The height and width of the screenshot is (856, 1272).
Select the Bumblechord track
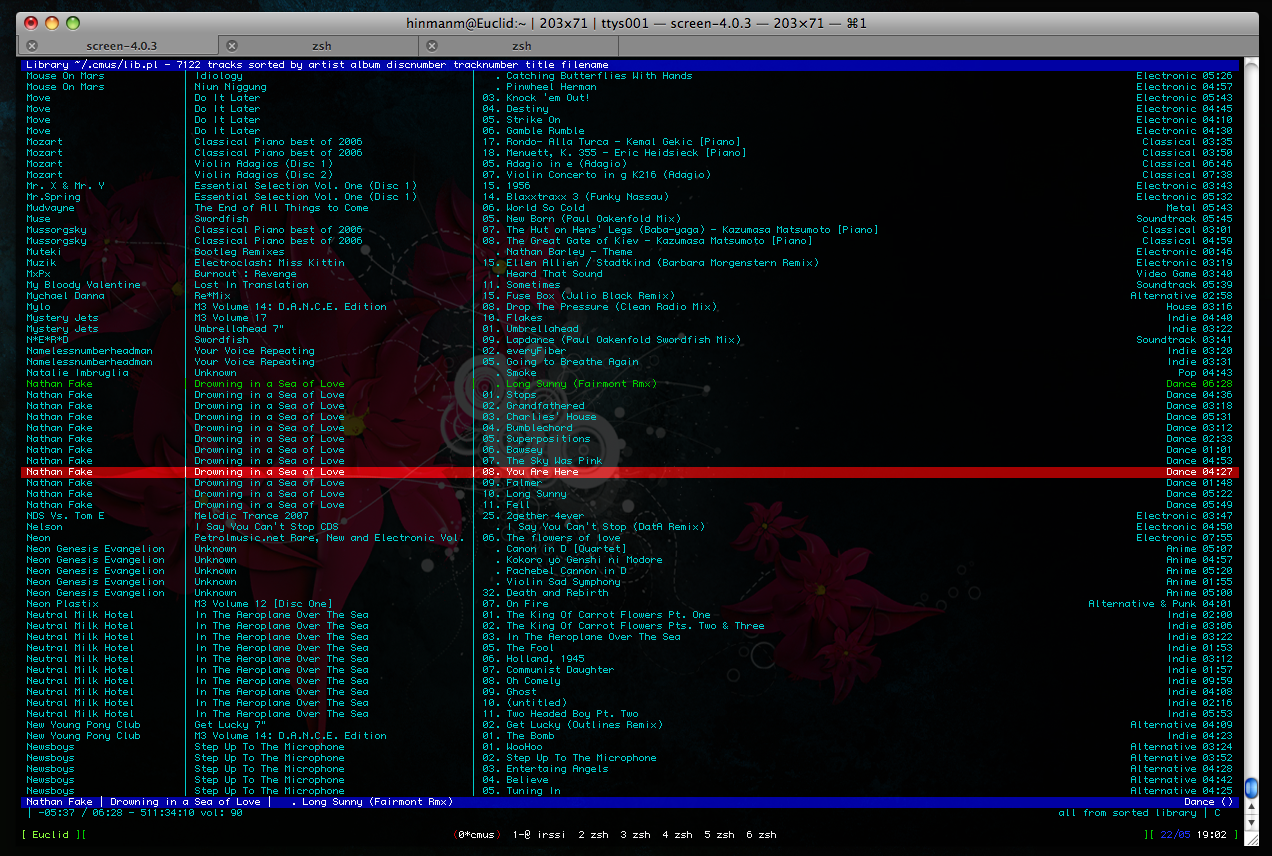point(539,428)
